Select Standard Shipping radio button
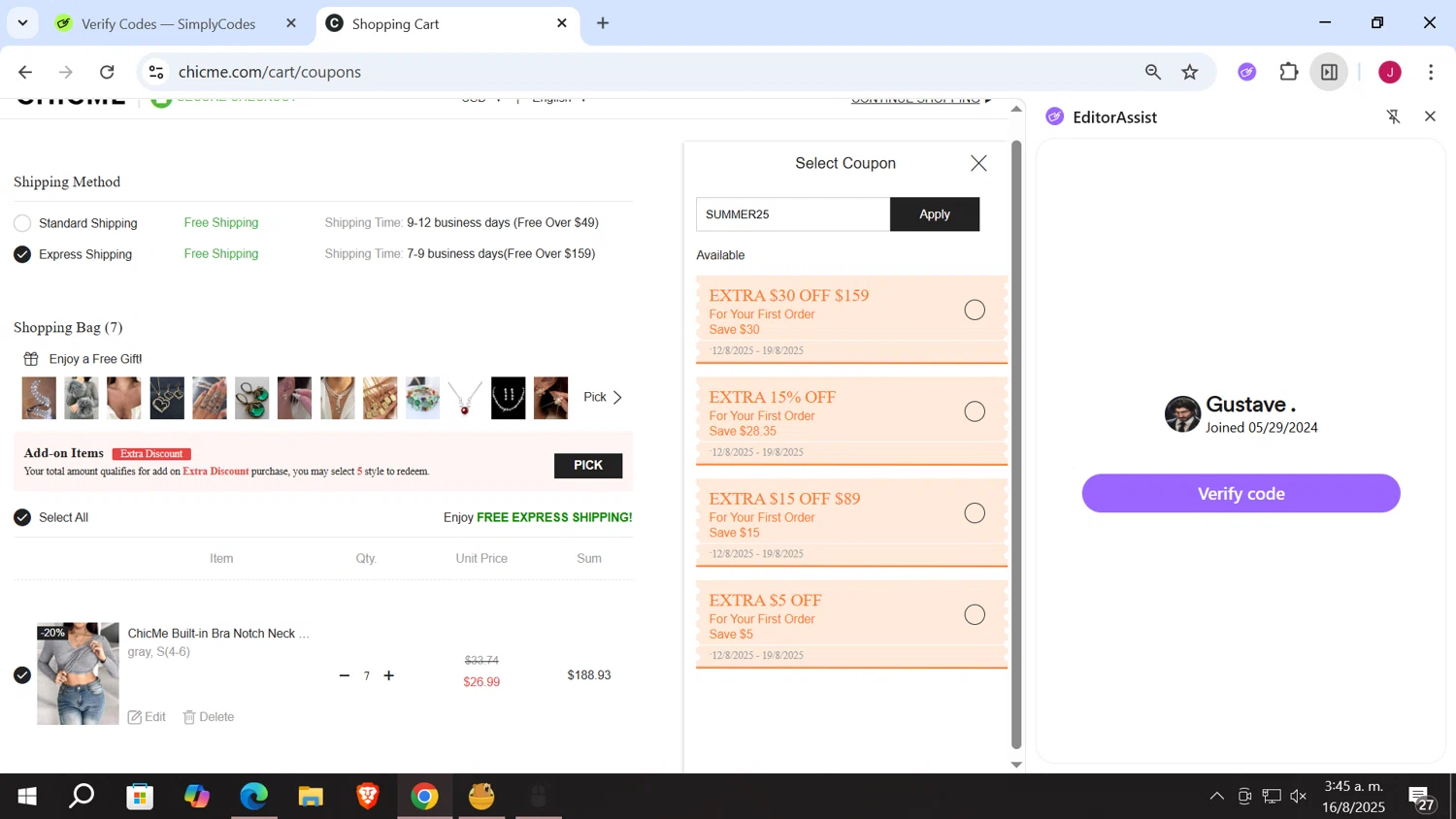Screen dimensions: 1456x819 tap(22, 223)
